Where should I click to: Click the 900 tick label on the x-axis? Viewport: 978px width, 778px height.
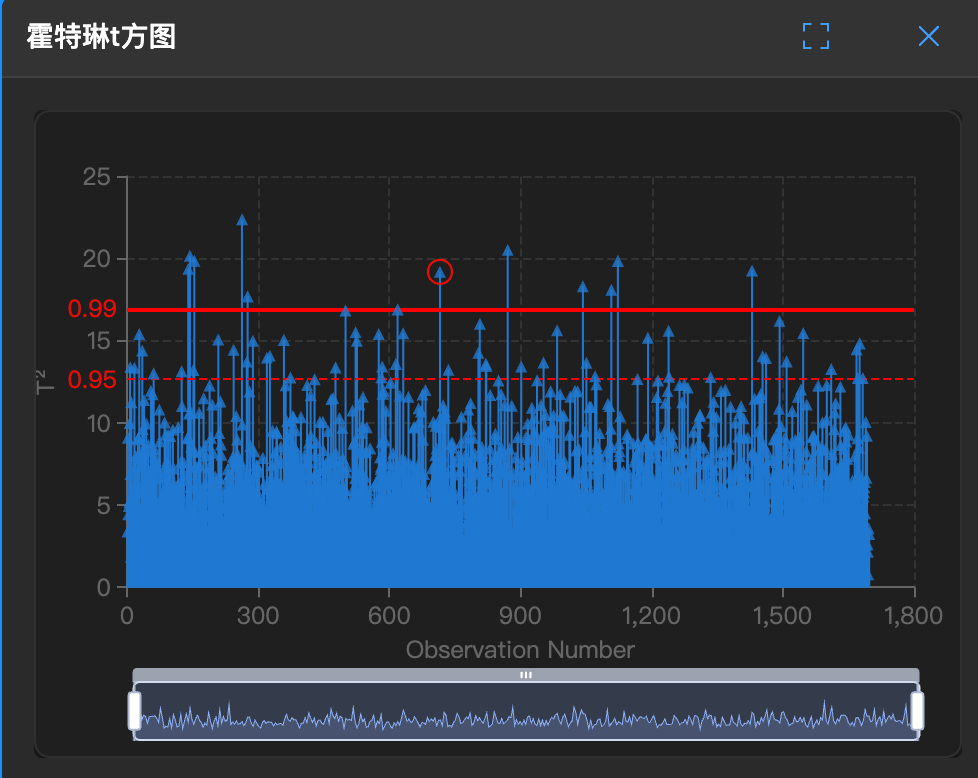521,612
